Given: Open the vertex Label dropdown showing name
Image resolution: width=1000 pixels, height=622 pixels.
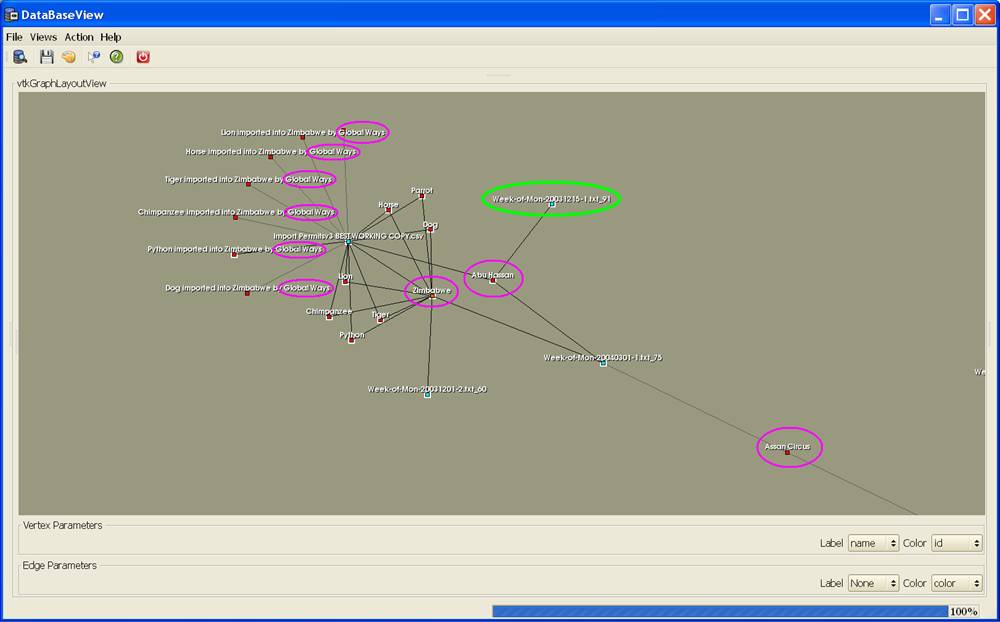Looking at the screenshot, I should [873, 543].
